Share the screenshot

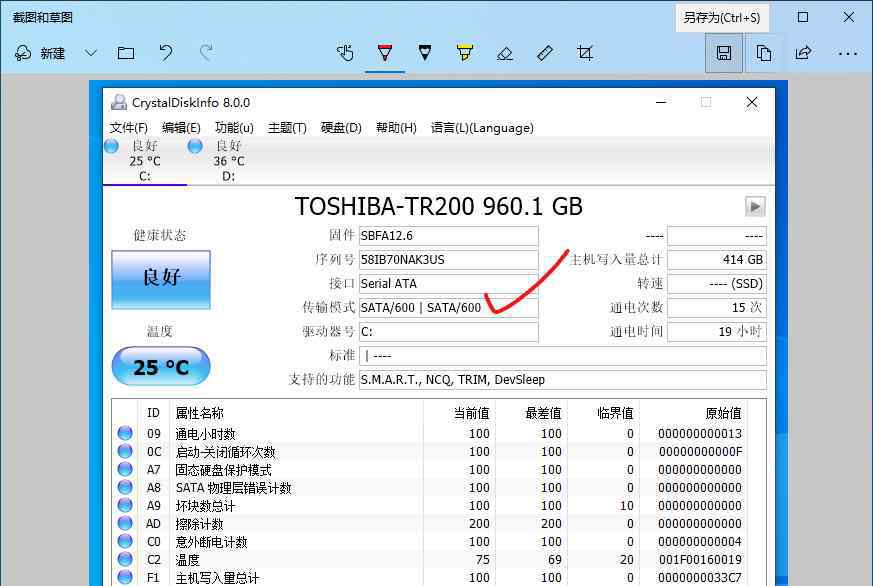coord(803,53)
